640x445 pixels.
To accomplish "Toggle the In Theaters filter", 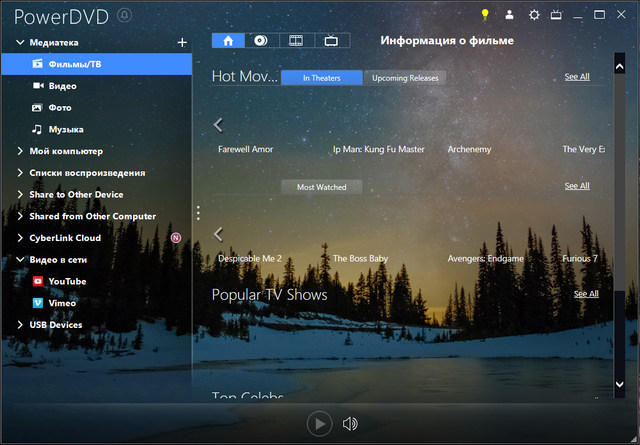I will click(321, 77).
